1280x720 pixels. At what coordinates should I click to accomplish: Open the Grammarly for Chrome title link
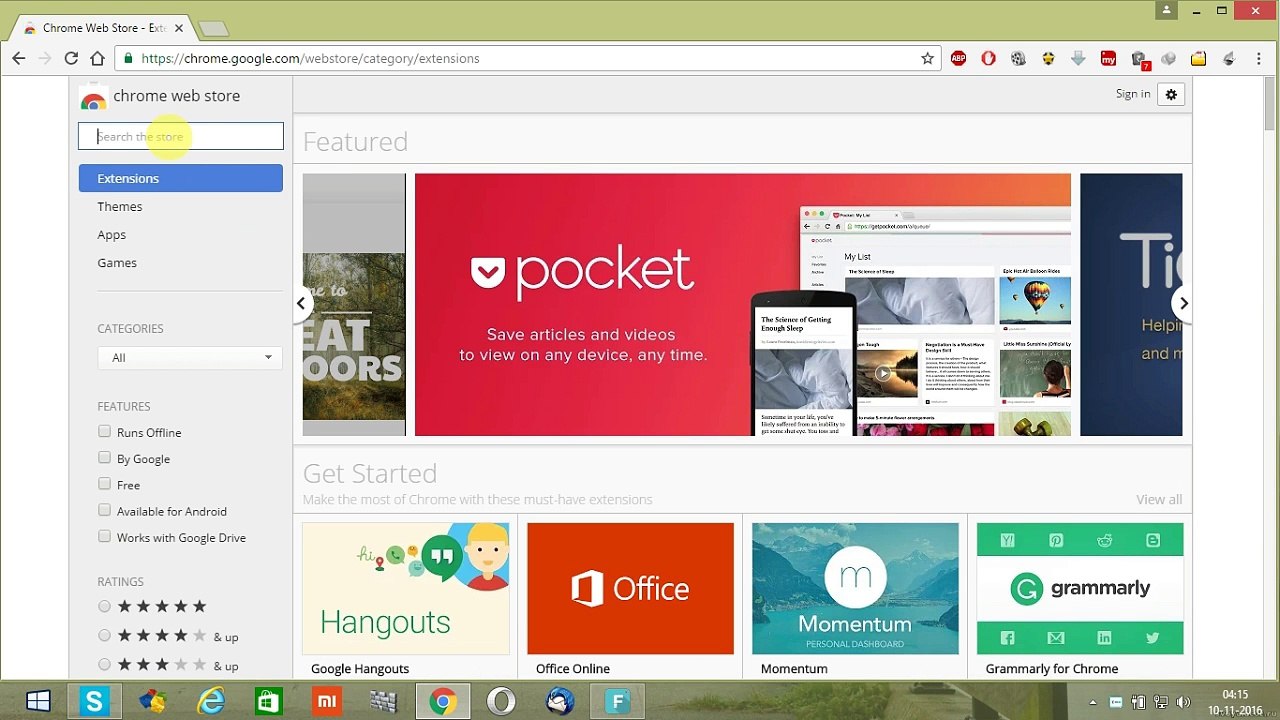click(x=1052, y=668)
